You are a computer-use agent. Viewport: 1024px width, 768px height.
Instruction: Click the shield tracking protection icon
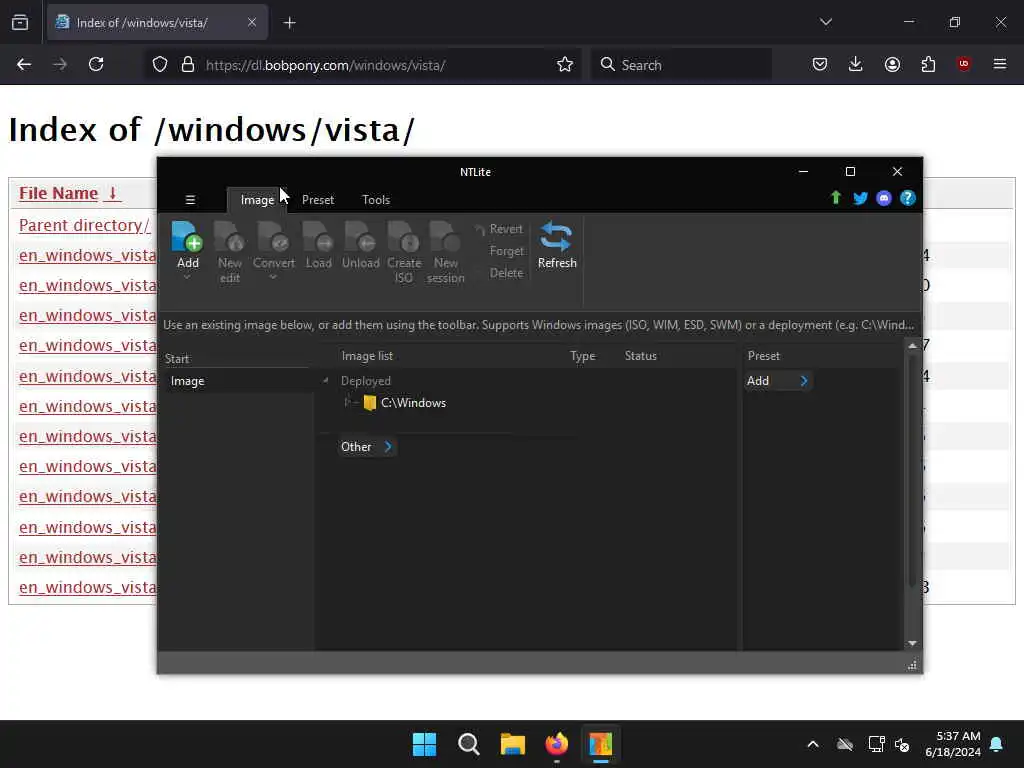pyautogui.click(x=160, y=65)
